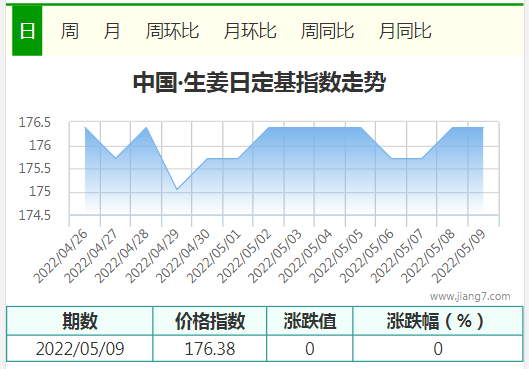
Task: Click y-axis label 174.5
Action: [34, 215]
